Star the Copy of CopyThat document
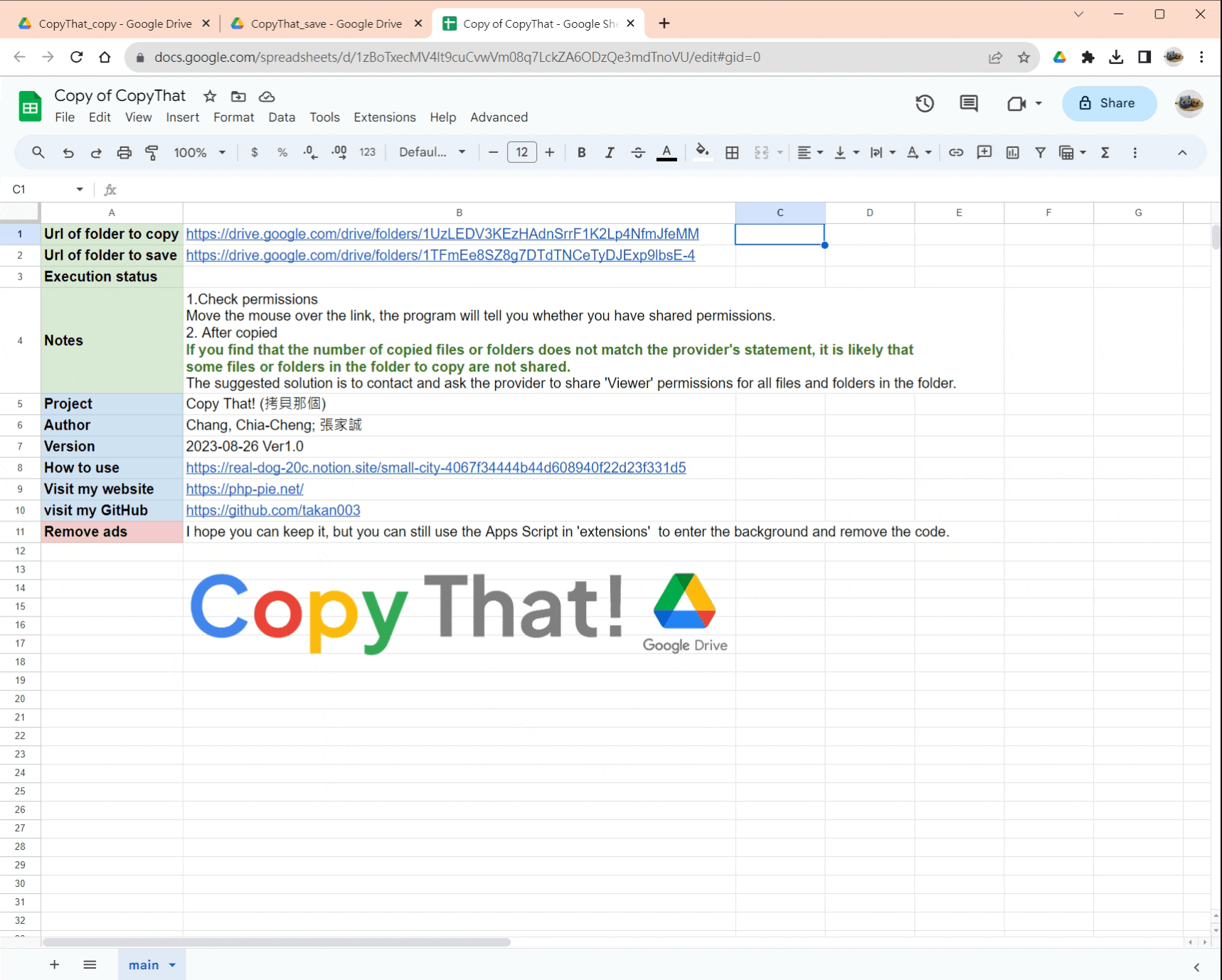 coord(210,97)
